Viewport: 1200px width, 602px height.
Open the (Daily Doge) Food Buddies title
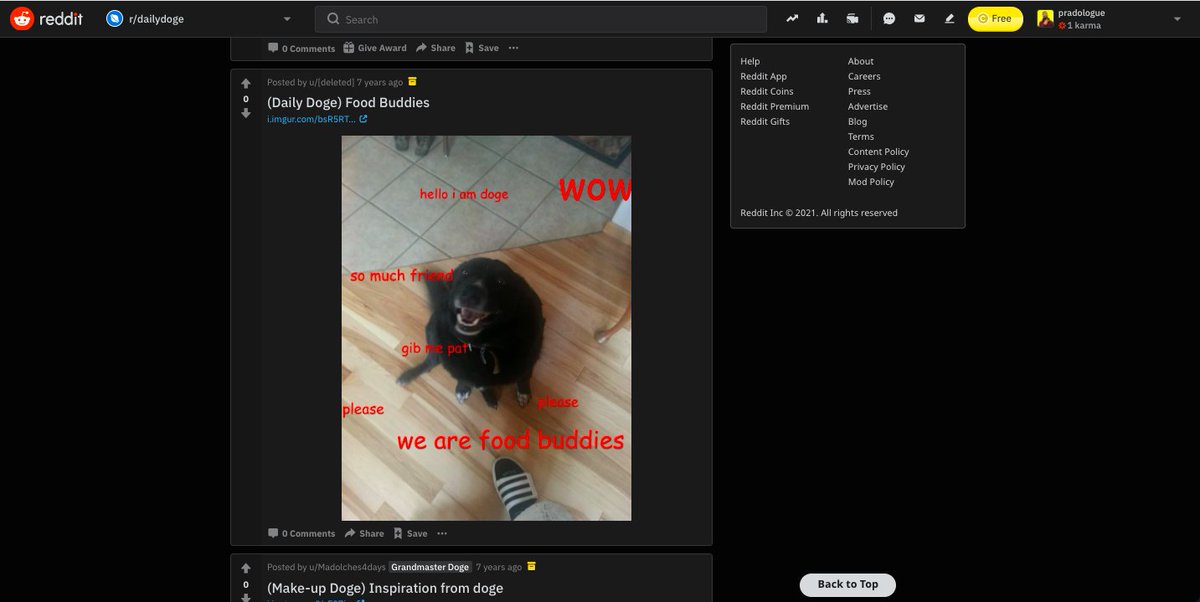click(x=348, y=102)
